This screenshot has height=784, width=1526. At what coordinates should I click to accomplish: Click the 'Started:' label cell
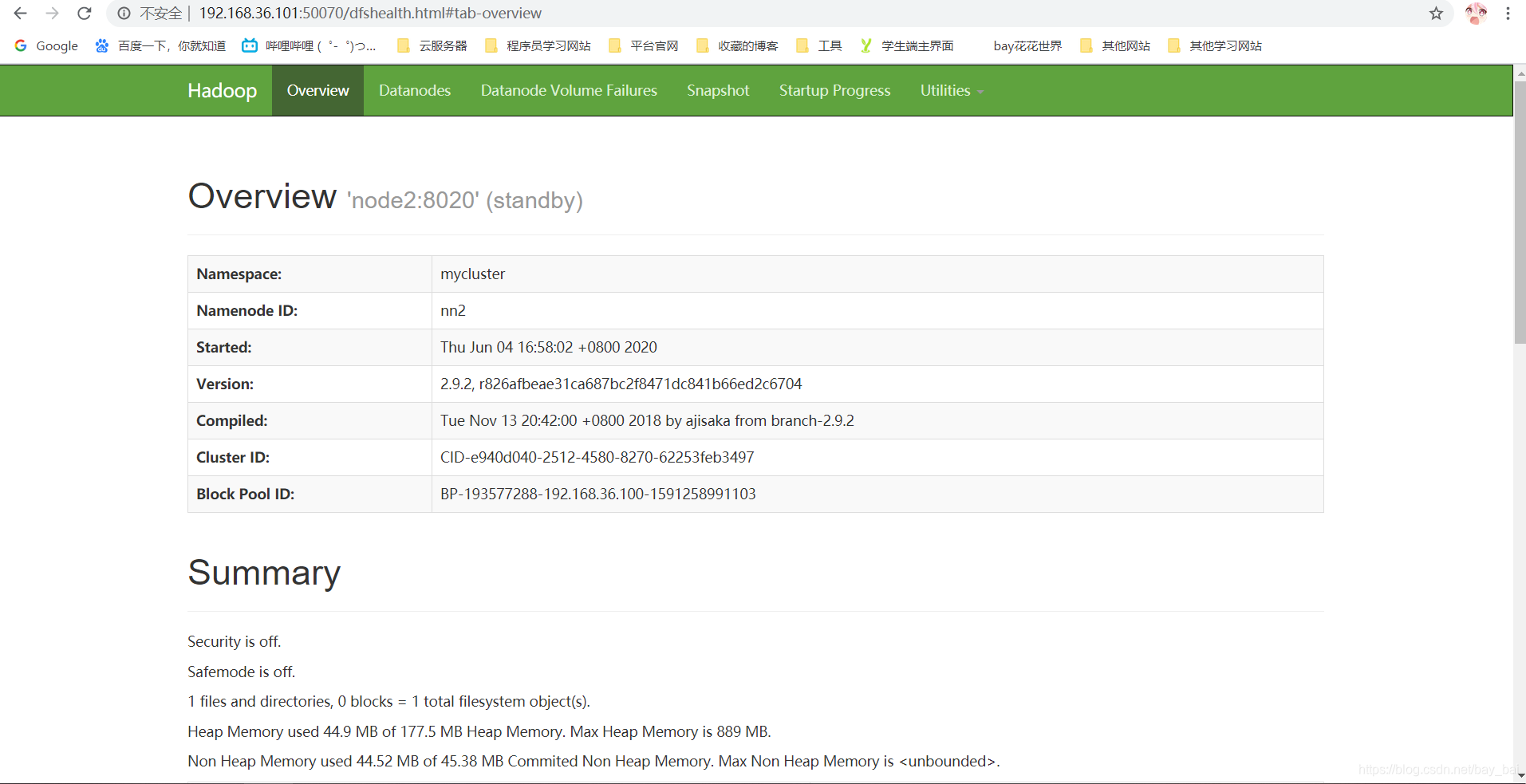pos(310,348)
